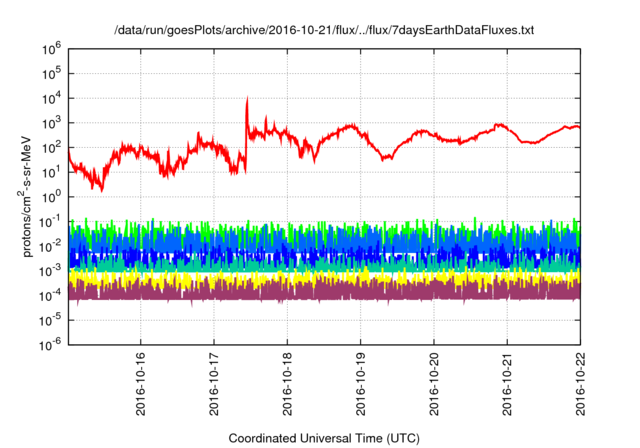The width and height of the screenshot is (640, 448).
Task: Click the date label 2016-10-17
Action: tap(214, 384)
